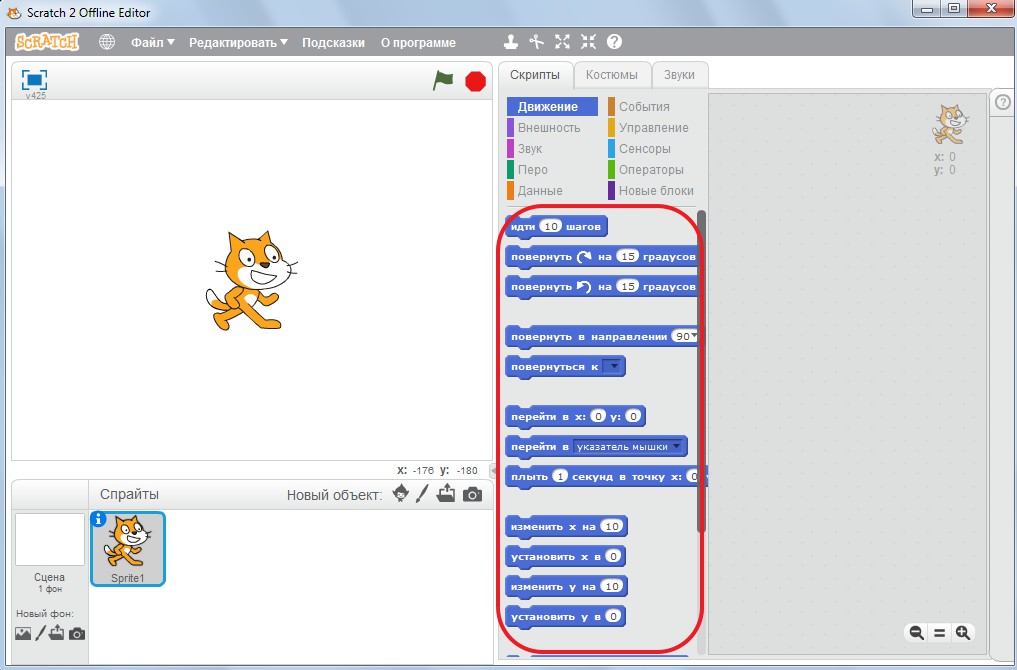Take new backdrop from camera

[x=77, y=634]
